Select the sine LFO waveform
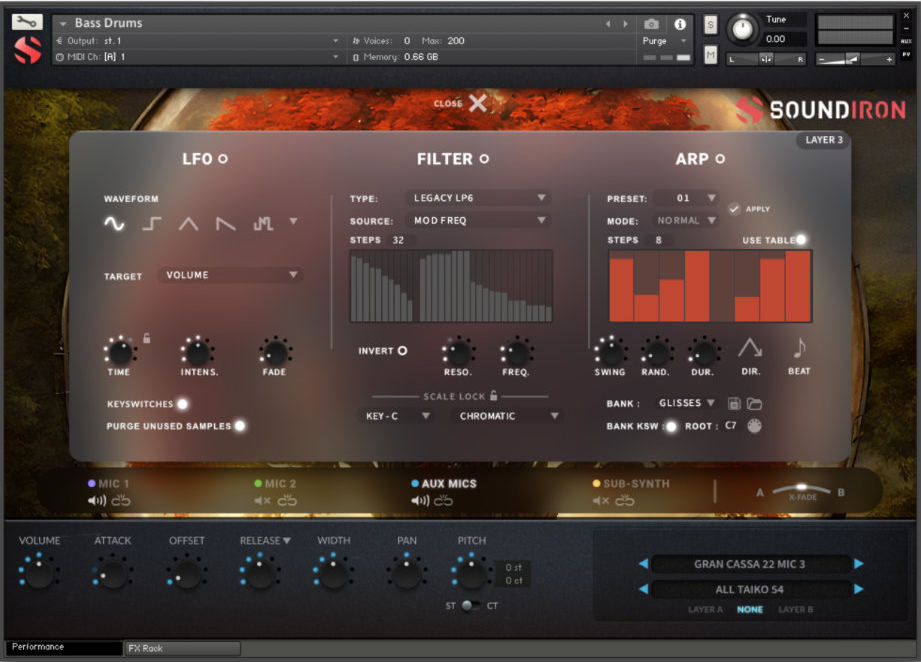This screenshot has width=921, height=662. [x=113, y=225]
